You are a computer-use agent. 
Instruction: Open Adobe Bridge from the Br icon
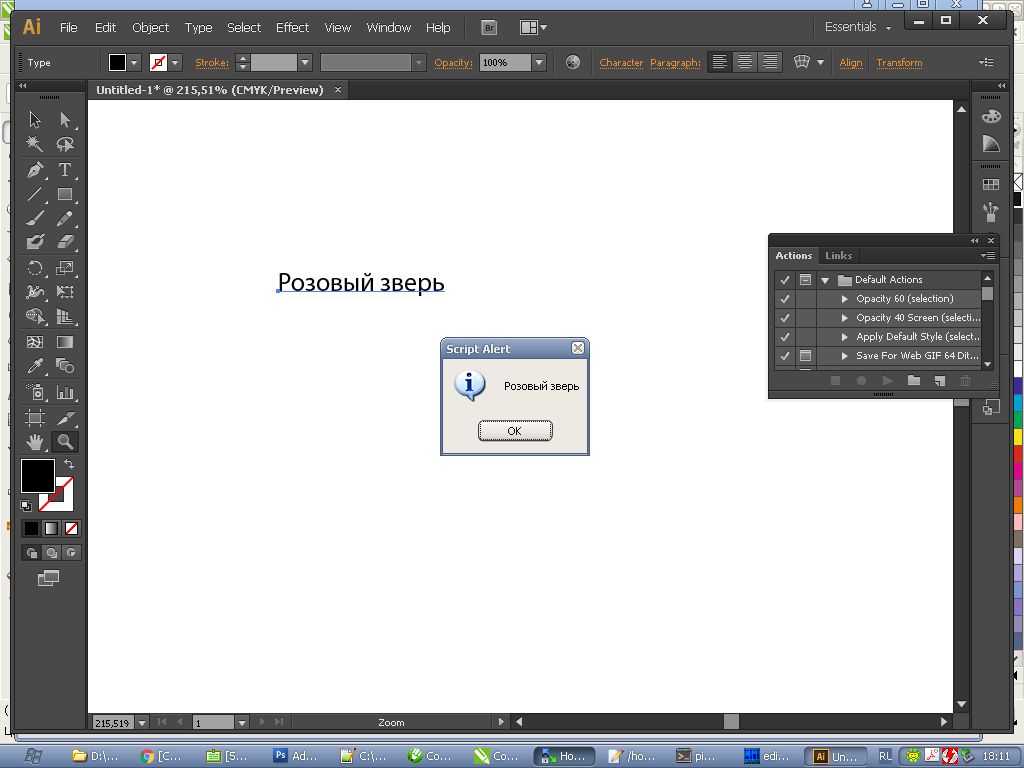[489, 27]
